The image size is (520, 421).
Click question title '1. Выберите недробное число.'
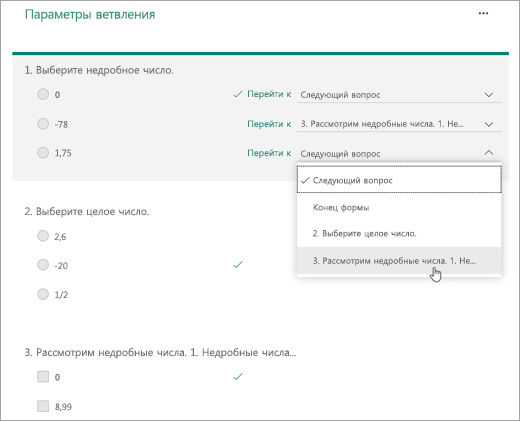[x=99, y=70]
